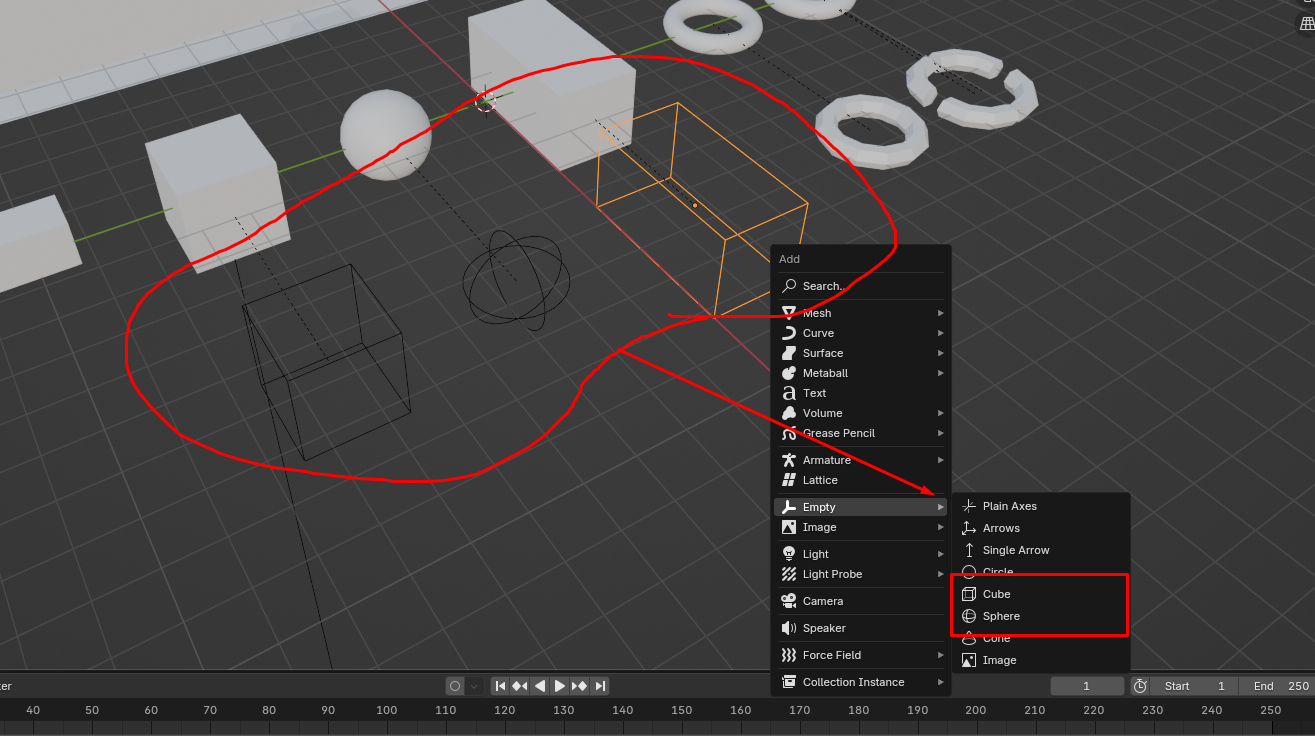Jump to the next keyframe
Image resolution: width=1315 pixels, height=736 pixels.
[x=580, y=686]
